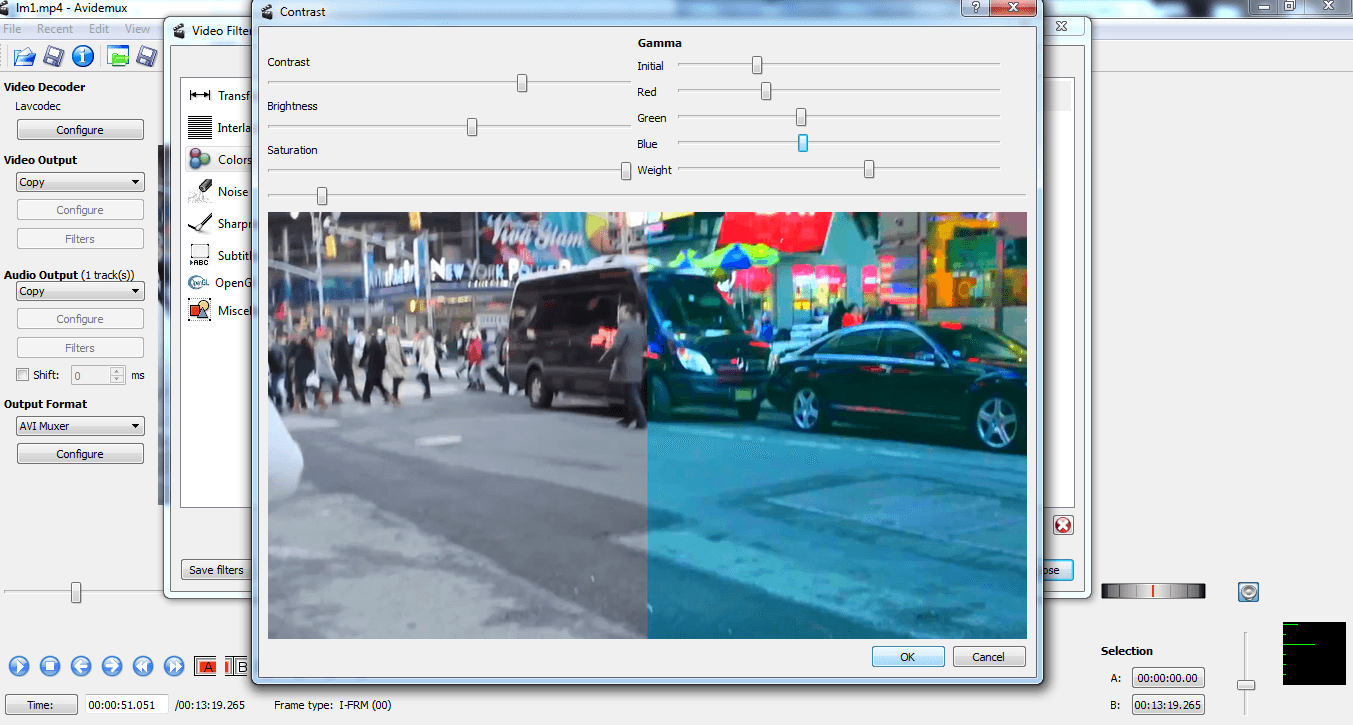Click the Gamma Initial slider handle

[757, 65]
